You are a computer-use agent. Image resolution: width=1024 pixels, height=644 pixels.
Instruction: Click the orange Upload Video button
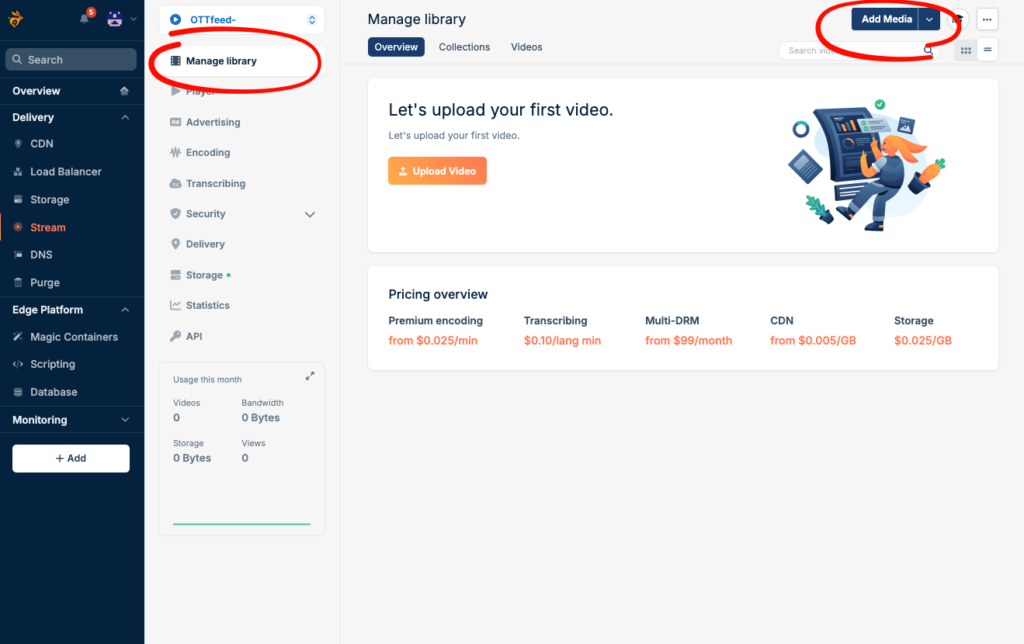click(x=438, y=171)
